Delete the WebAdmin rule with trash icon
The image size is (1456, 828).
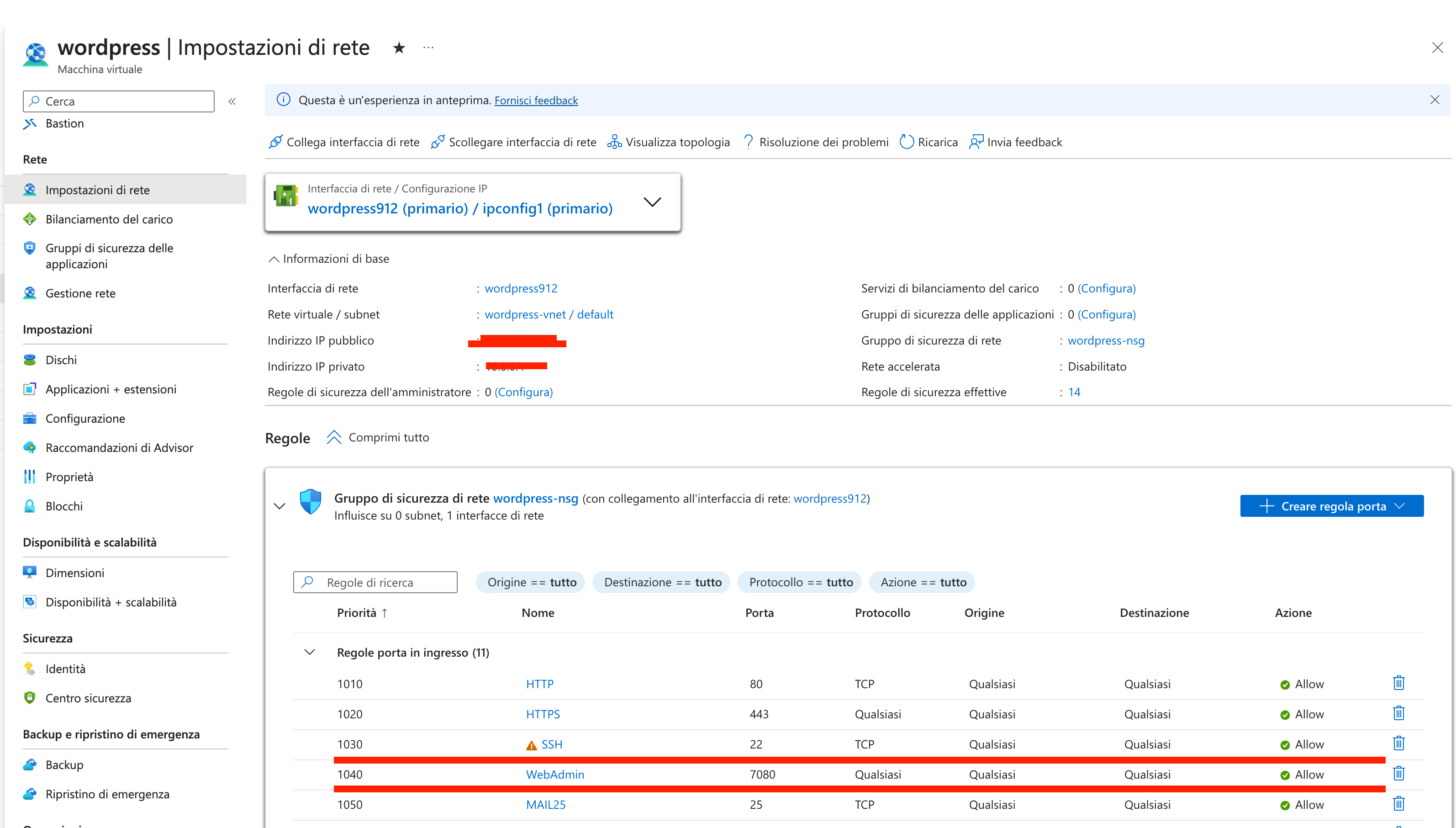click(x=1398, y=774)
